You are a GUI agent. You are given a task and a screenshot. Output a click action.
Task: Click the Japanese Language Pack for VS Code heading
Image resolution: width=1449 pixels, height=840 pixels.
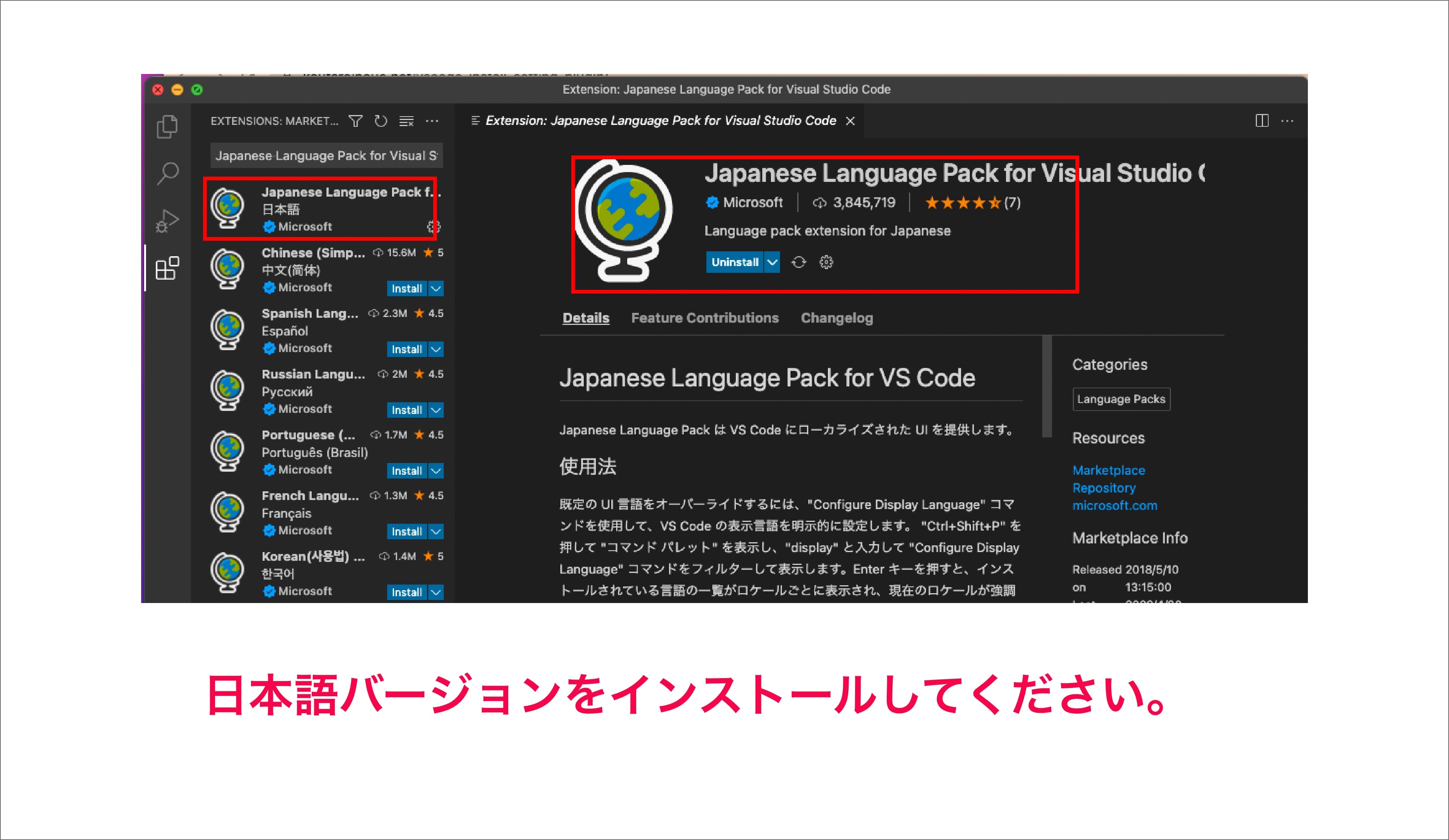(x=767, y=378)
